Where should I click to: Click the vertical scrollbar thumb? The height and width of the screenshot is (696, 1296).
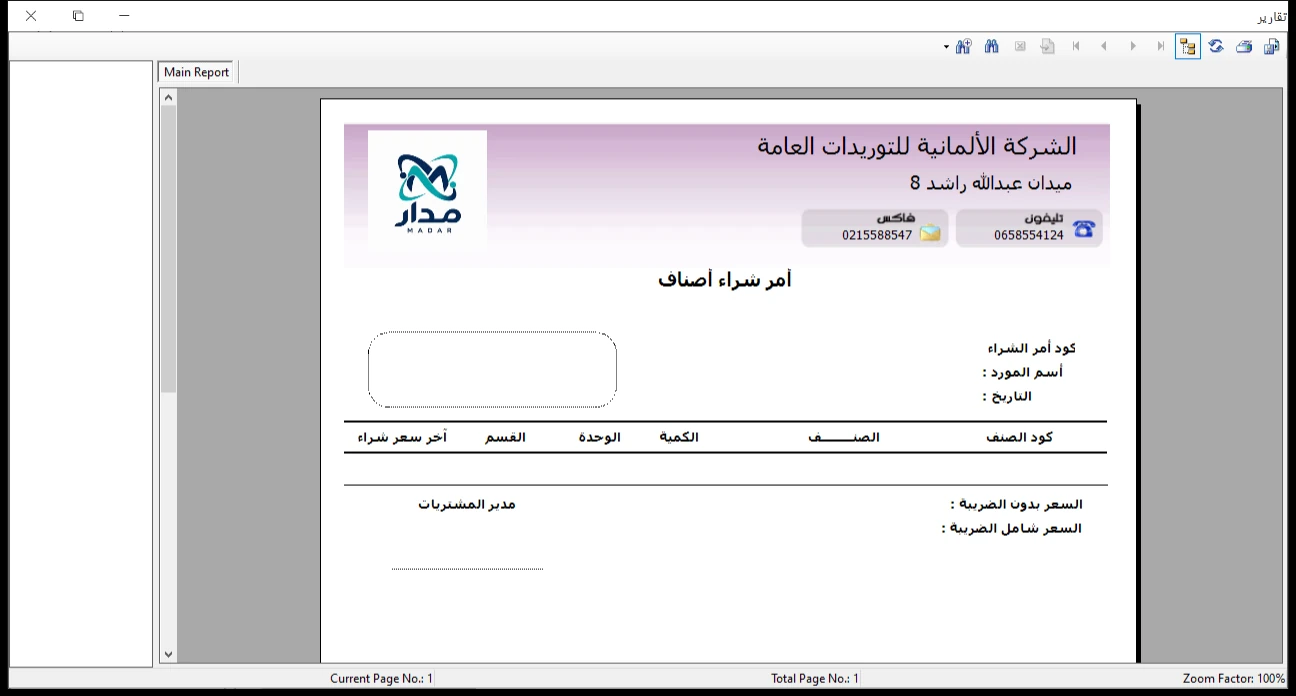tap(168, 248)
